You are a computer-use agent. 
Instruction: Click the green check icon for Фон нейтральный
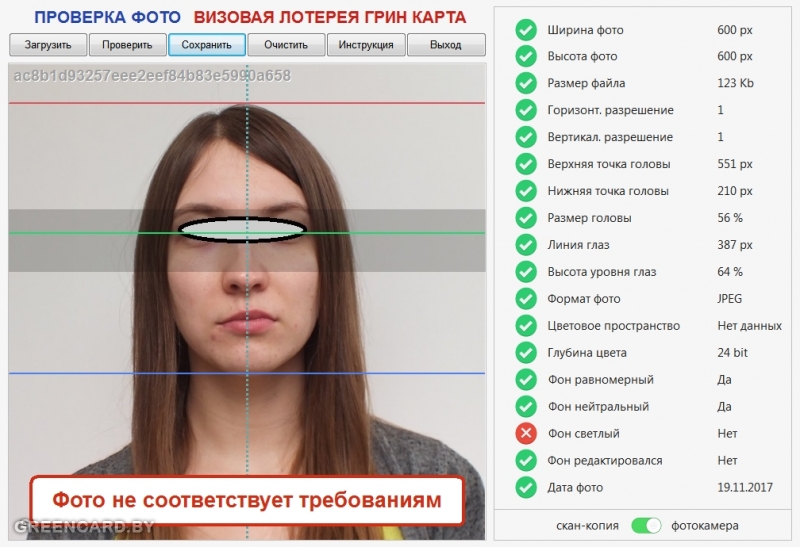pos(526,407)
